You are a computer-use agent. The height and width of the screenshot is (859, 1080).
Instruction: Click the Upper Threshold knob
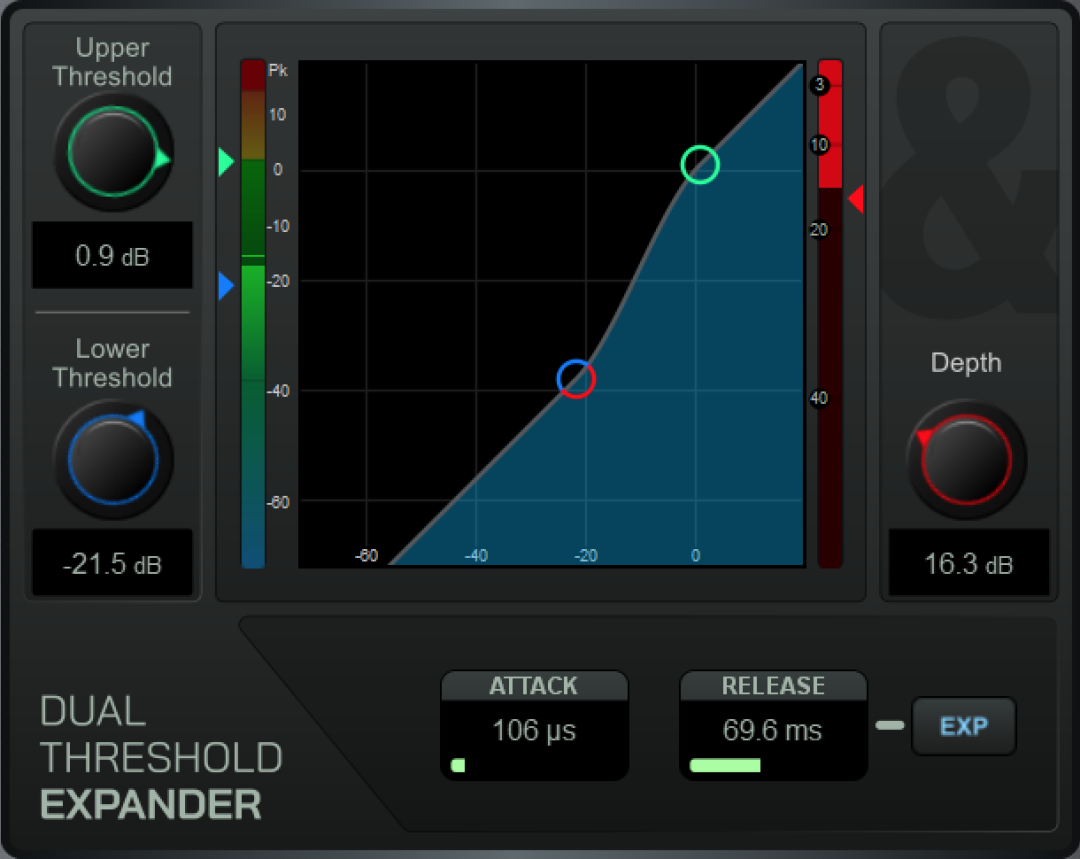112,152
